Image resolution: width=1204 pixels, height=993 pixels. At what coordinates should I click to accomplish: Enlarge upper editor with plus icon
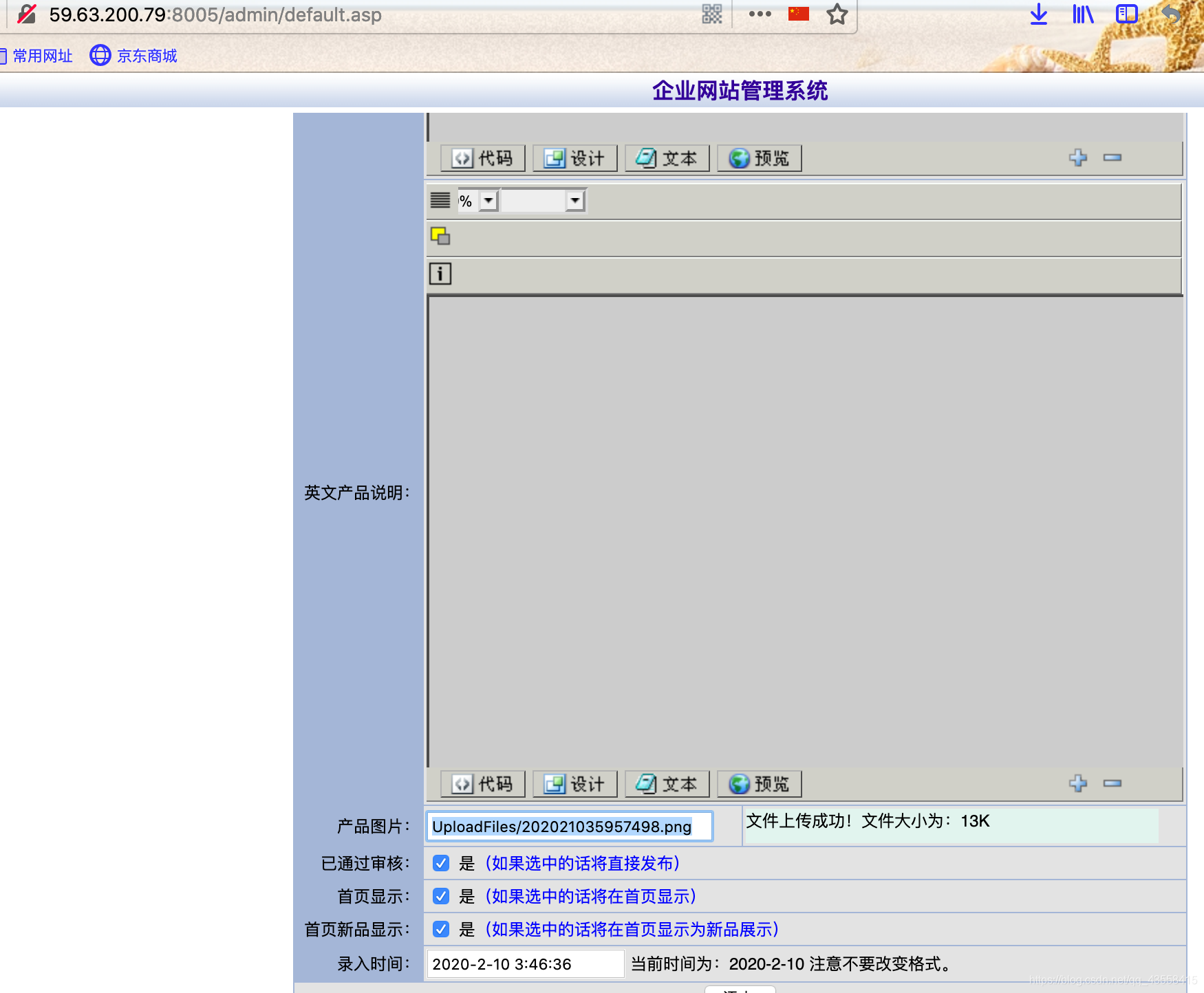click(x=1078, y=157)
